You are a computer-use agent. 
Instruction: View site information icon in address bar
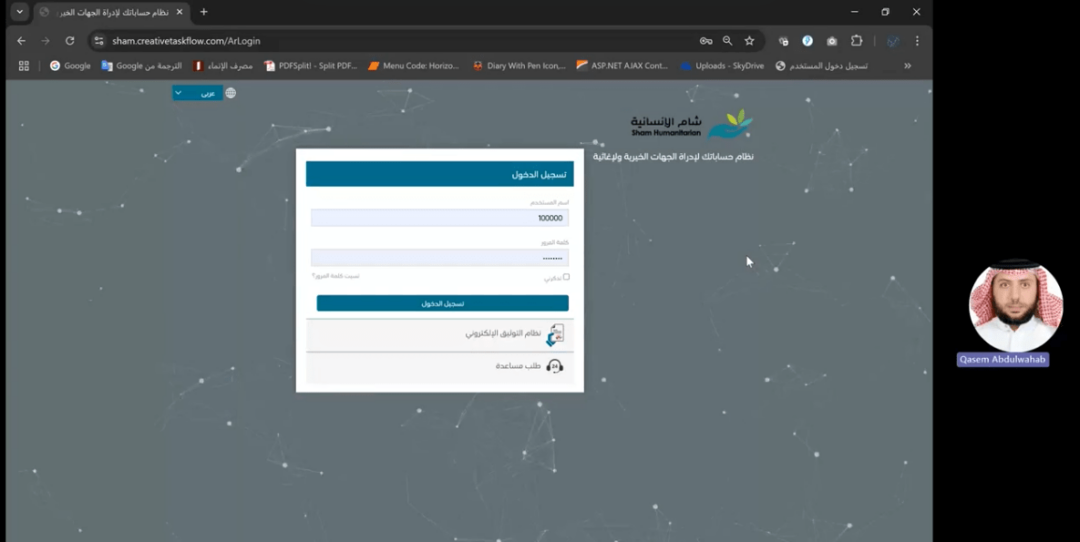[99, 41]
